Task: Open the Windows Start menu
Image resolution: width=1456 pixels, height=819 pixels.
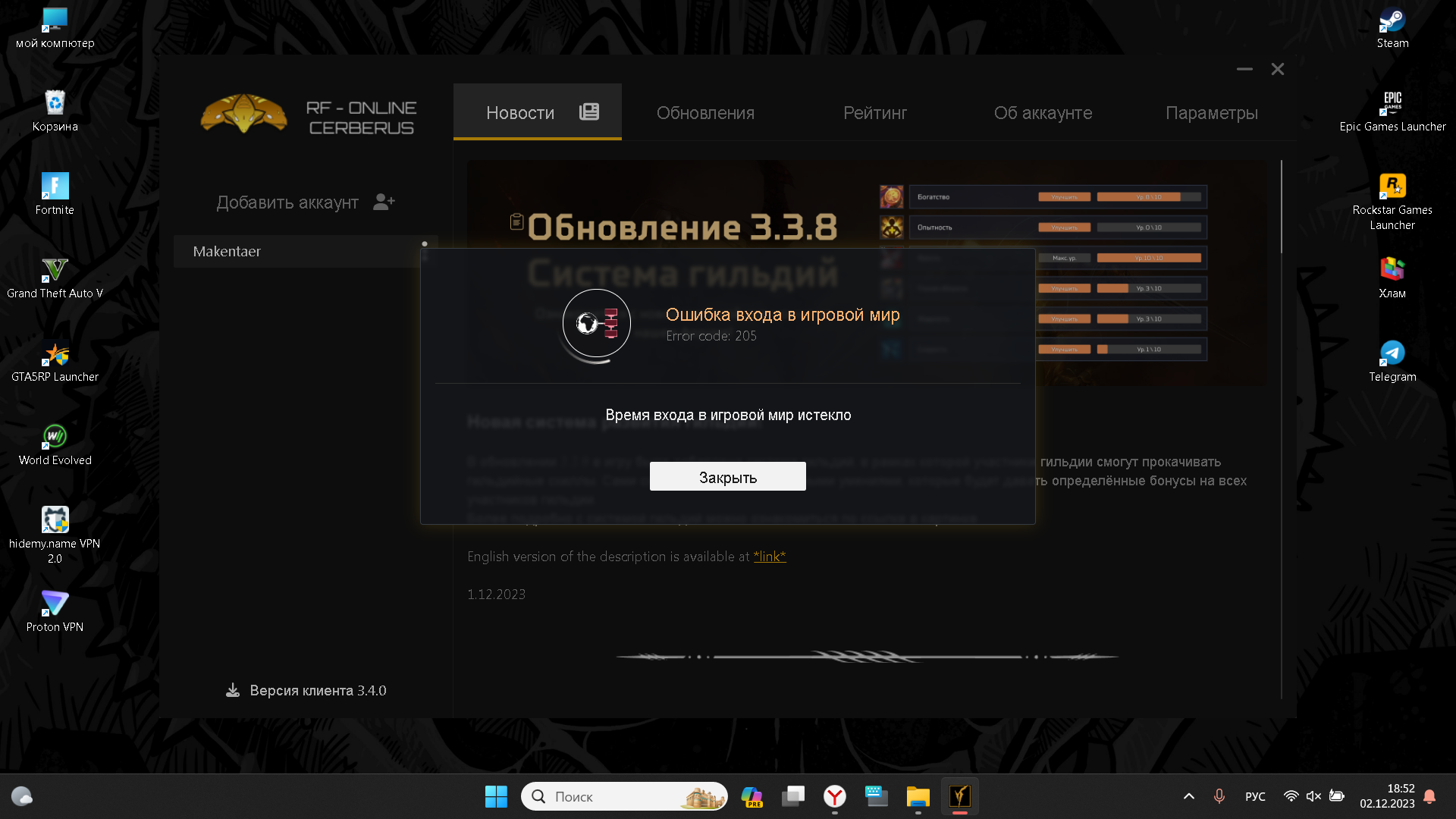Action: [496, 796]
